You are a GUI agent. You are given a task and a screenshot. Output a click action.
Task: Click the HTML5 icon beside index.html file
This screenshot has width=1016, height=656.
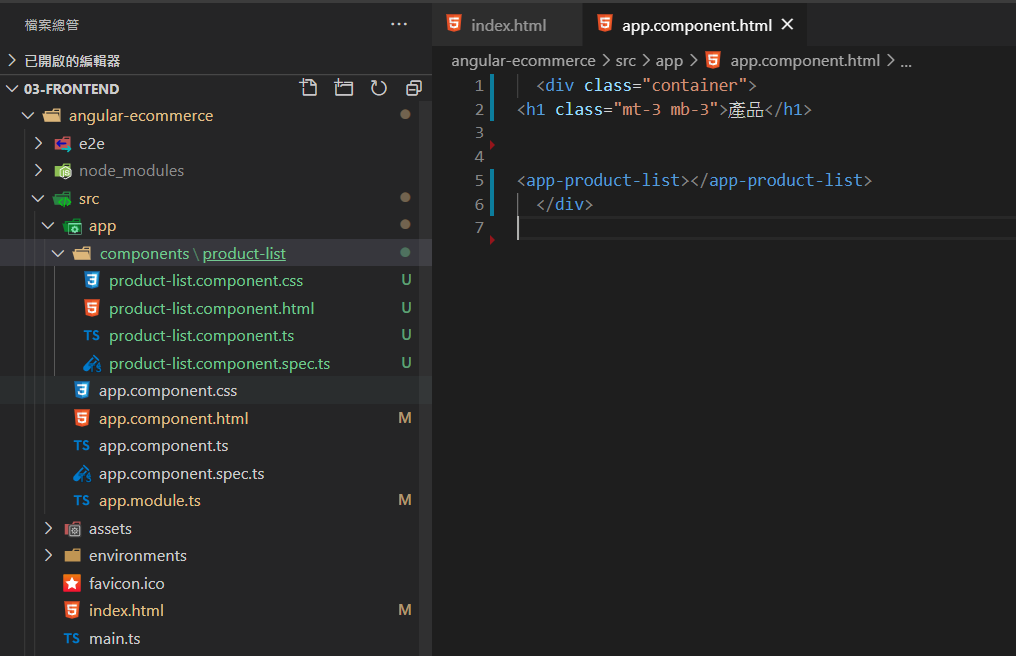click(72, 610)
